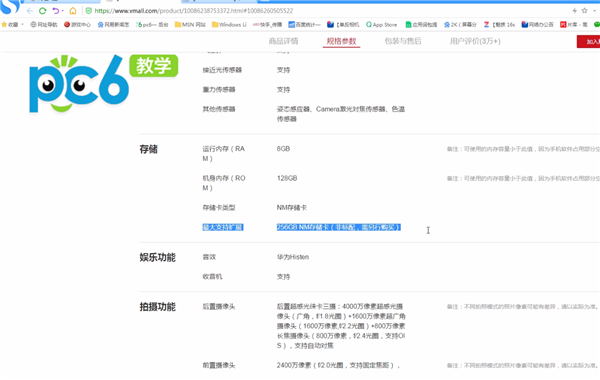Open the 网址导航 bookmark
Screen dimensions: 600x380
[44, 24]
